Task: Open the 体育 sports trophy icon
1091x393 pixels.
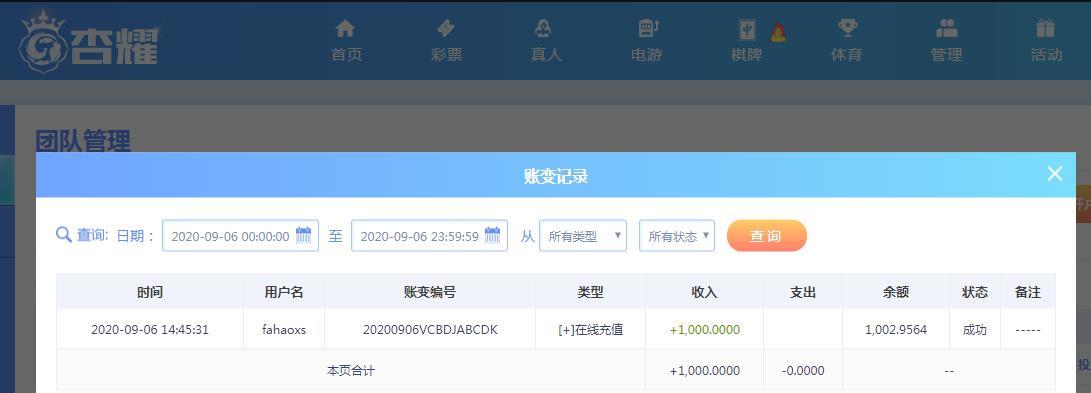Action: pos(847,29)
